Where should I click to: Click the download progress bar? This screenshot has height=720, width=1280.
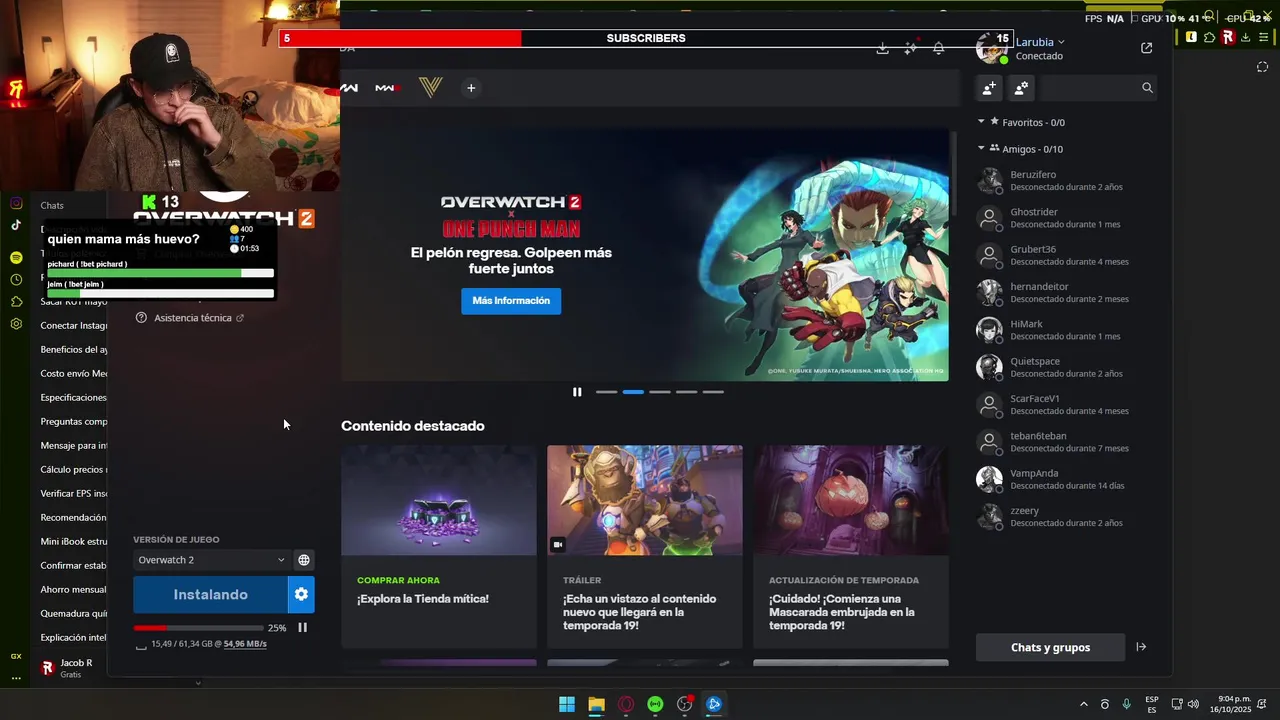click(x=199, y=628)
